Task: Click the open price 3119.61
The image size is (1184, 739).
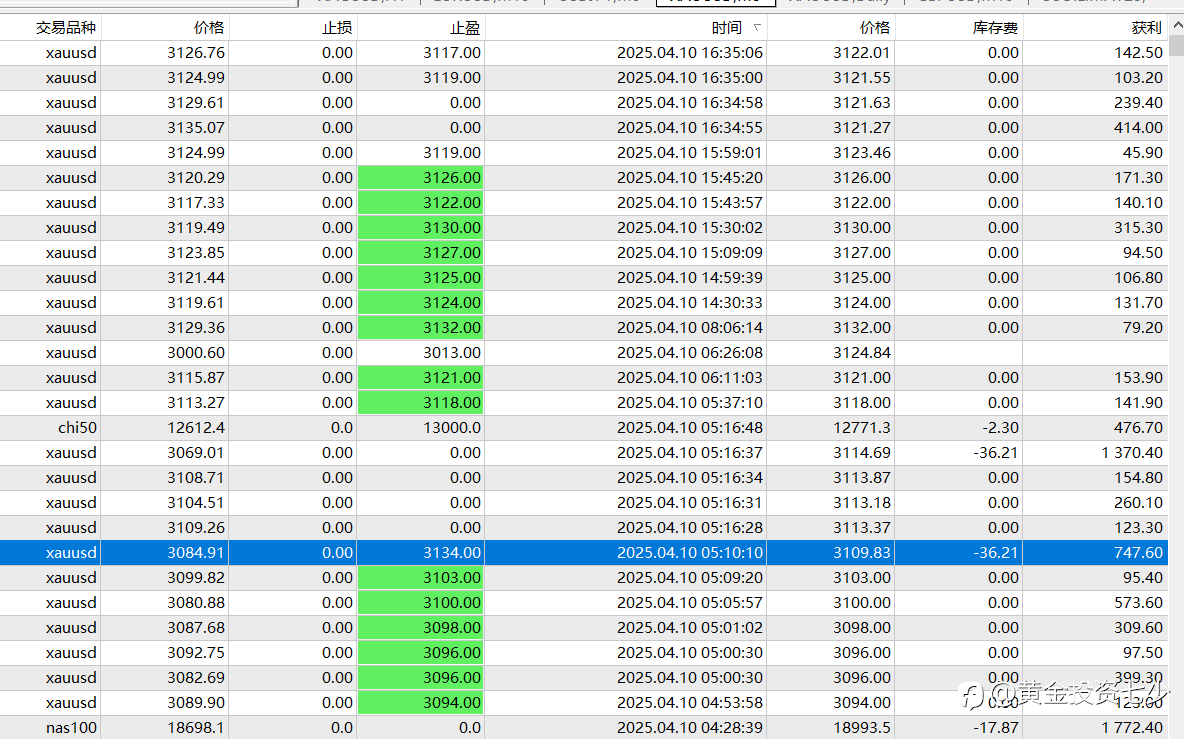Action: [196, 303]
